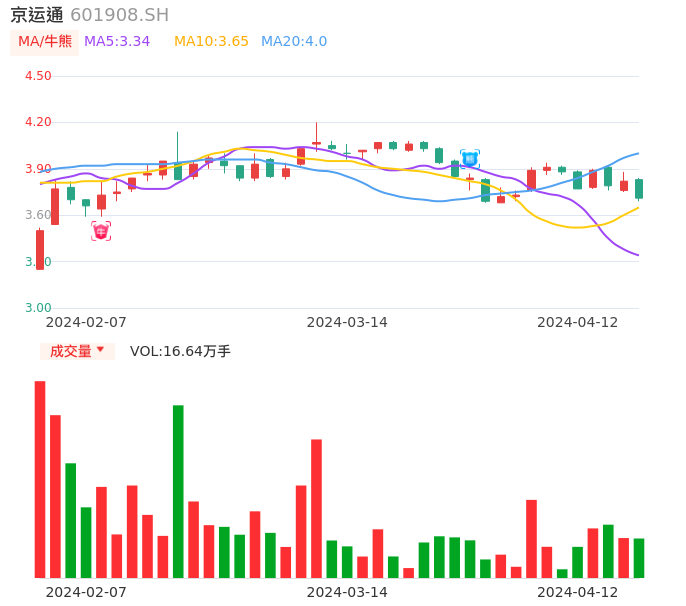Click the 4.50 price axis label

(38, 76)
